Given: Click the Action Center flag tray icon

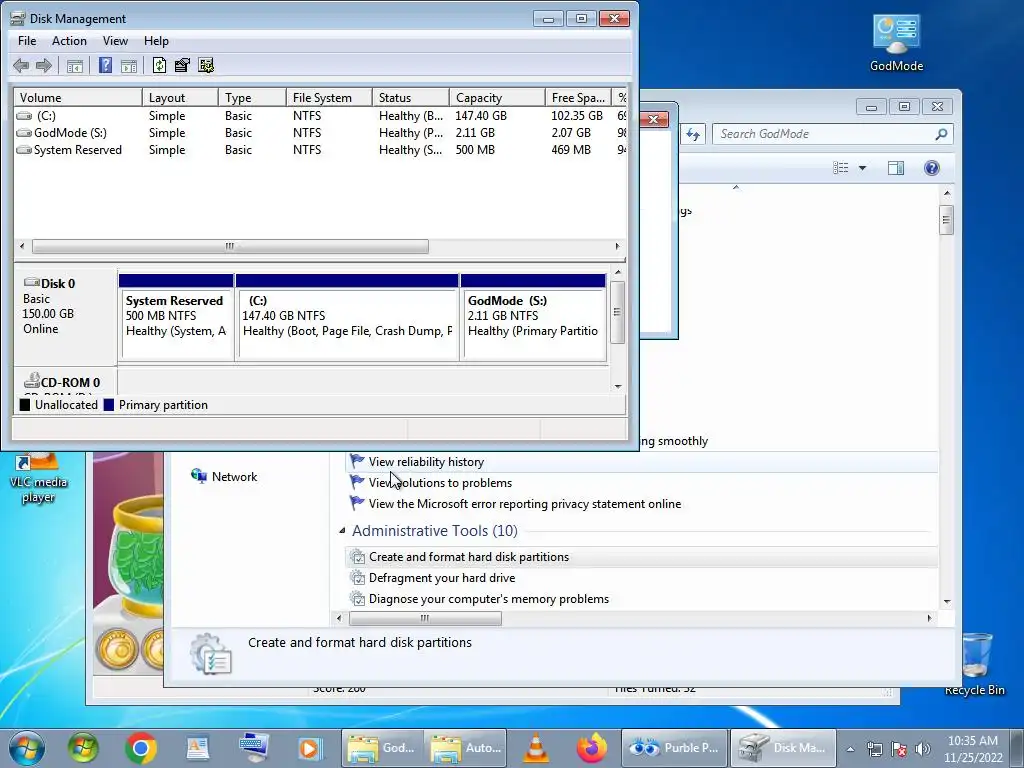Looking at the screenshot, I should point(899,749).
